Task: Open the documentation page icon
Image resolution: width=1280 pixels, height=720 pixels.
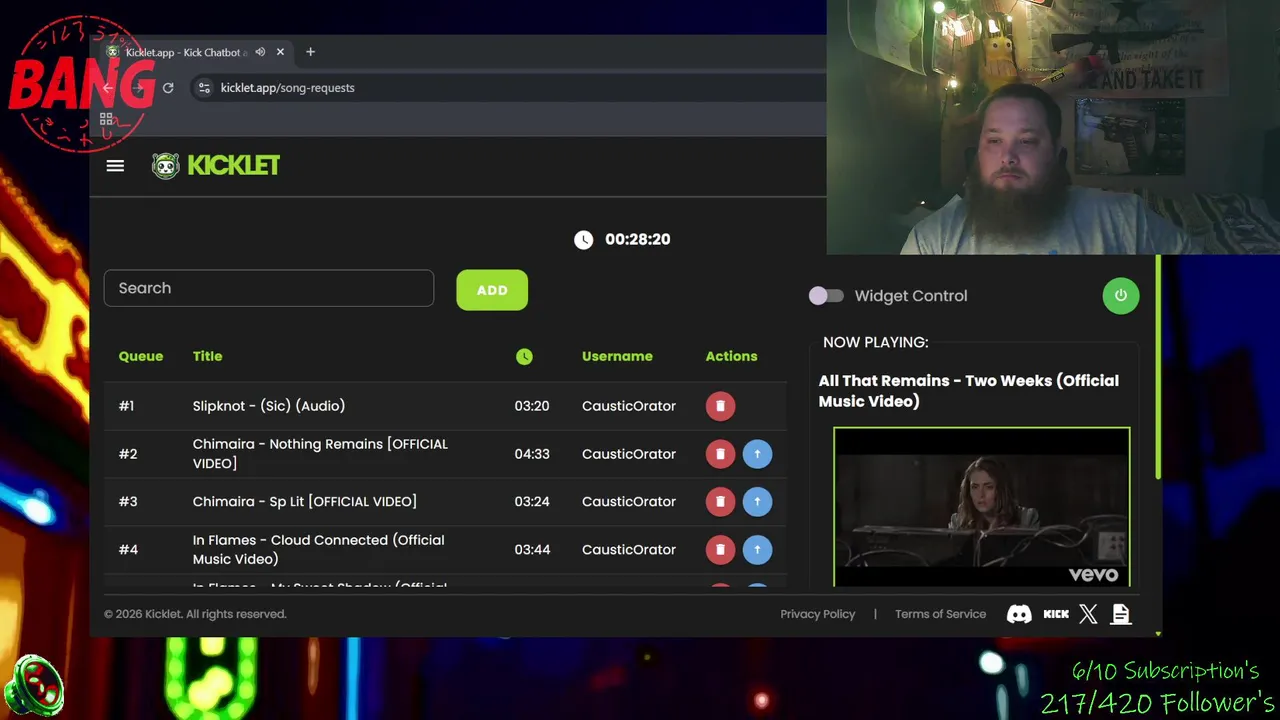Action: [1121, 615]
